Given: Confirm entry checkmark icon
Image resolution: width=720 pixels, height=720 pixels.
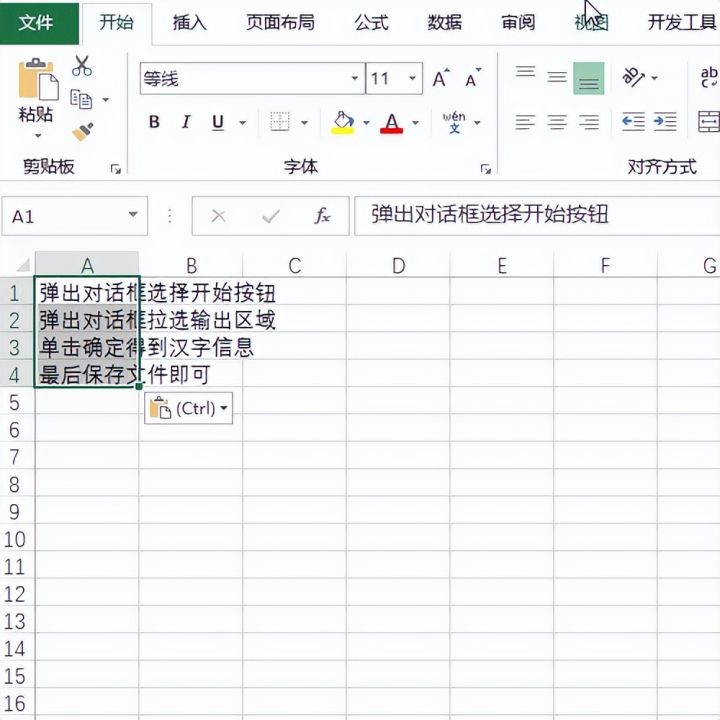Looking at the screenshot, I should click(271, 216).
